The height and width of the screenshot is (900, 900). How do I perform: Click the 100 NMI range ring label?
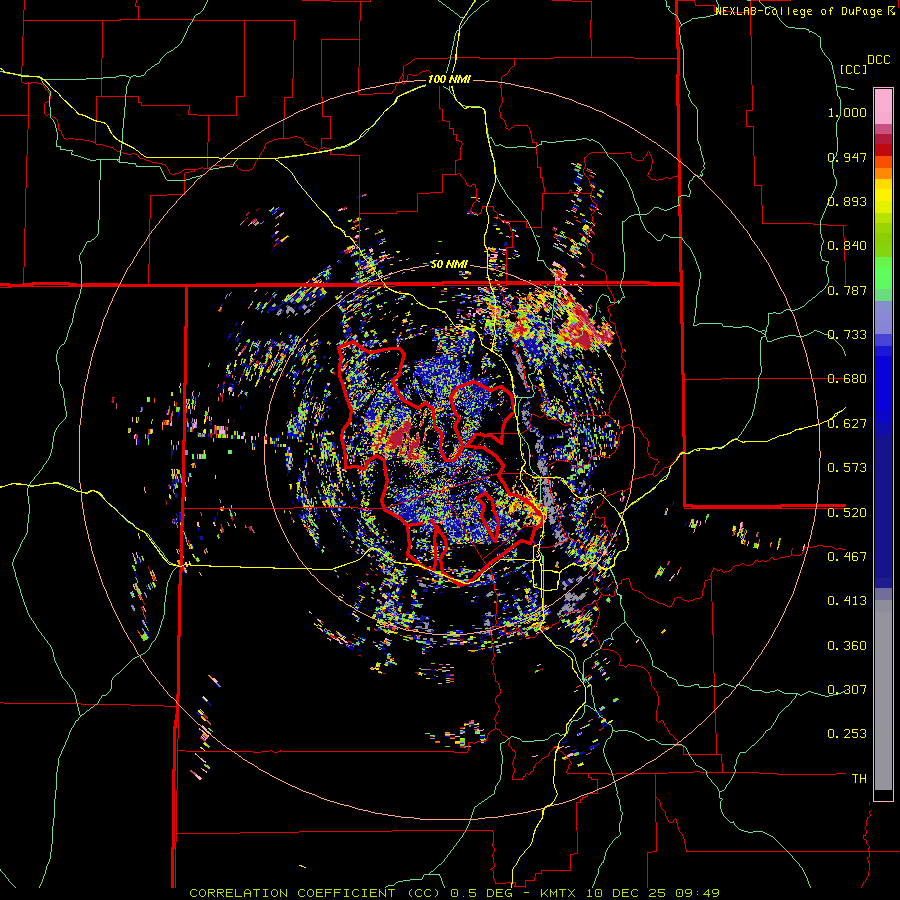[449, 79]
